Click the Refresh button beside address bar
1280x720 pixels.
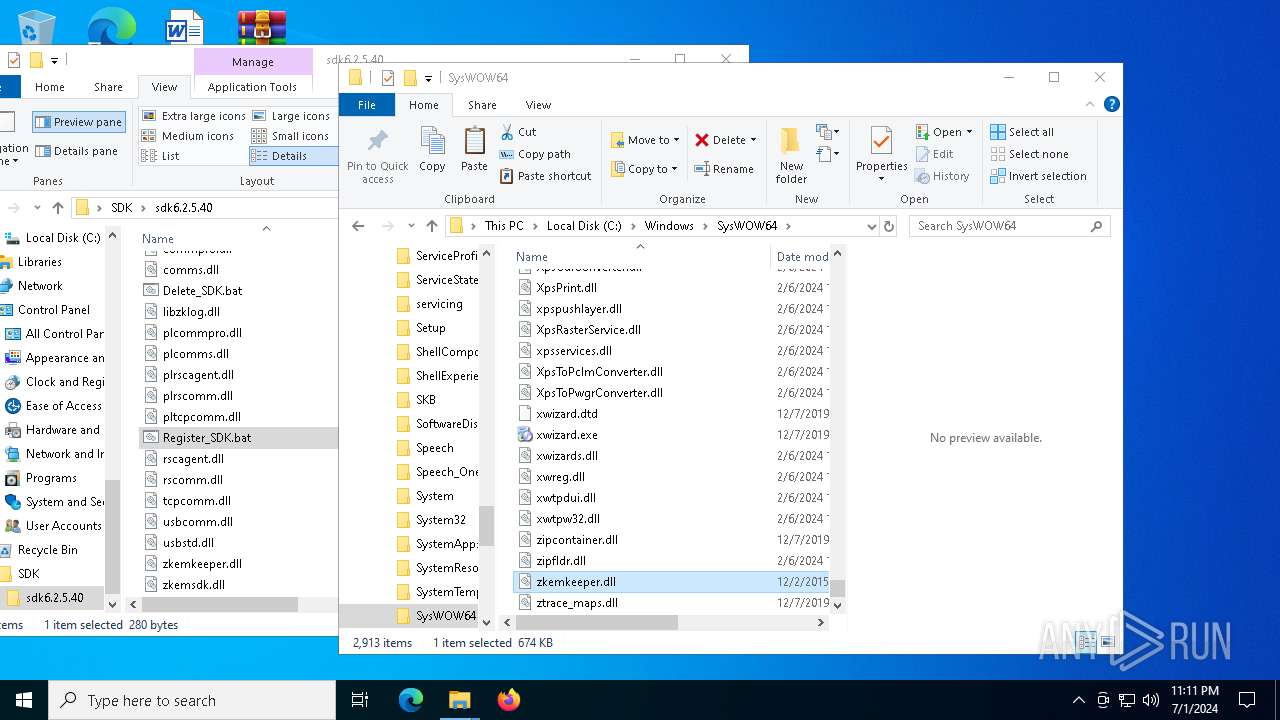[x=888, y=226]
